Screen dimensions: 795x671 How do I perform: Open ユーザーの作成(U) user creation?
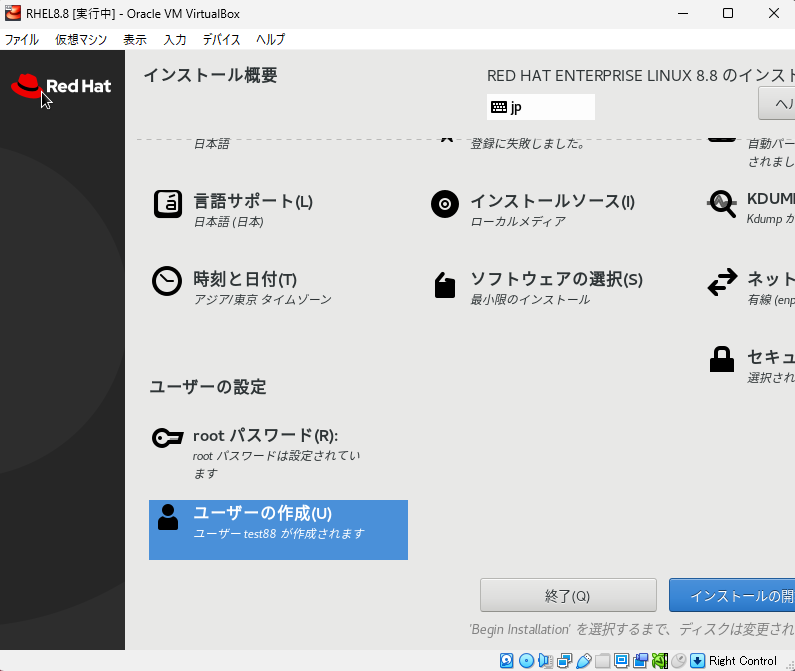pos(278,530)
